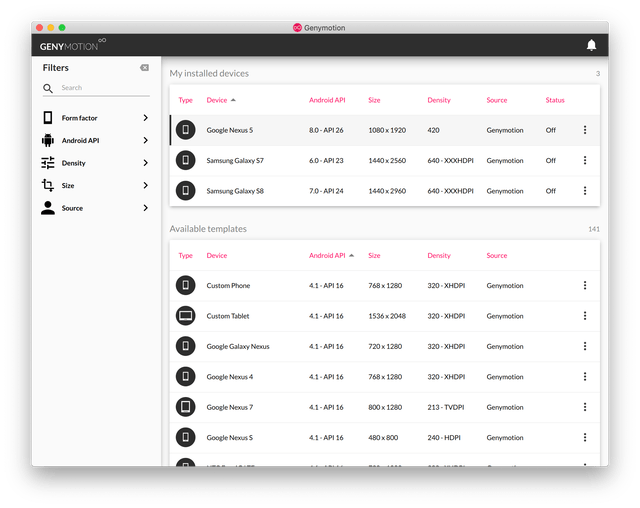Open the three-dot menu for Google Nexus S
The image size is (640, 508).
tap(585, 437)
